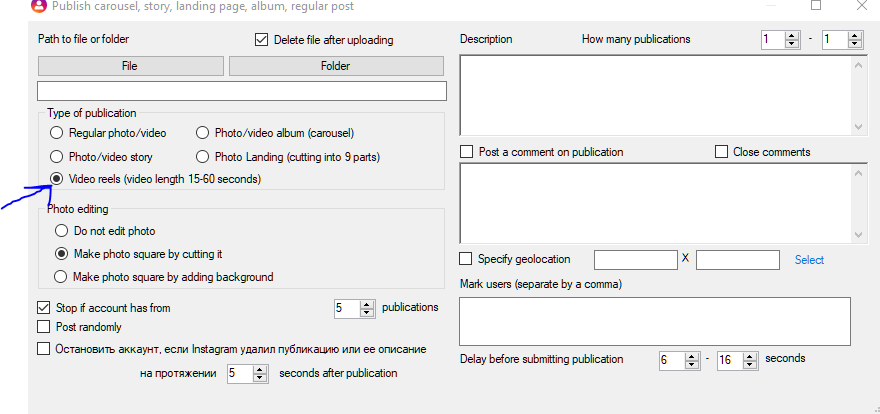880x414 pixels.
Task: Decrease the maximum delay seconds value
Action: point(751,364)
